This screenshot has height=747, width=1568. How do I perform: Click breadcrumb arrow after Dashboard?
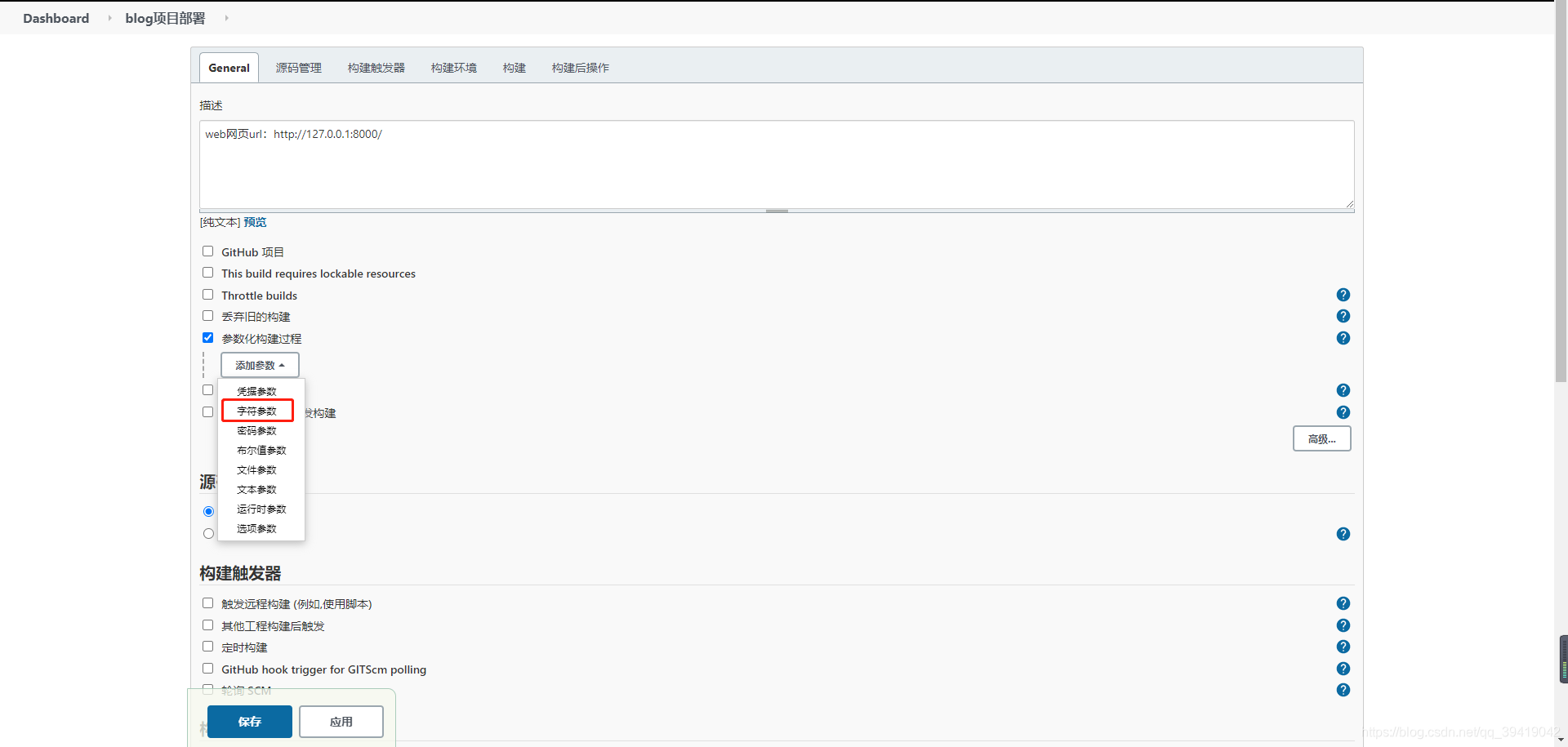pyautogui.click(x=109, y=18)
